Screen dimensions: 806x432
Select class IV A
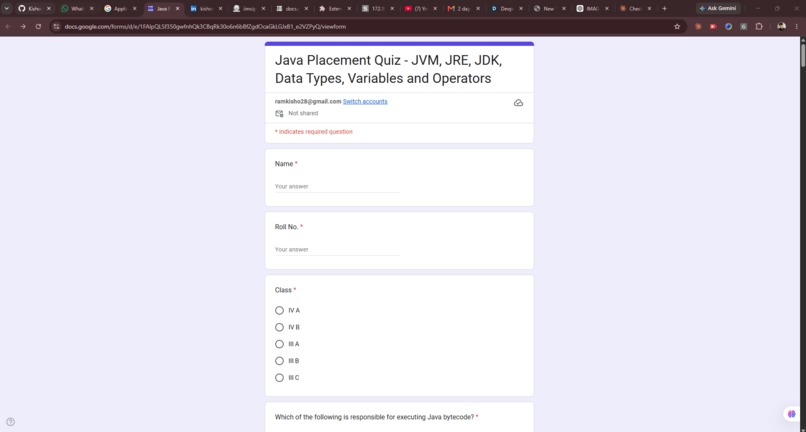pyautogui.click(x=279, y=311)
